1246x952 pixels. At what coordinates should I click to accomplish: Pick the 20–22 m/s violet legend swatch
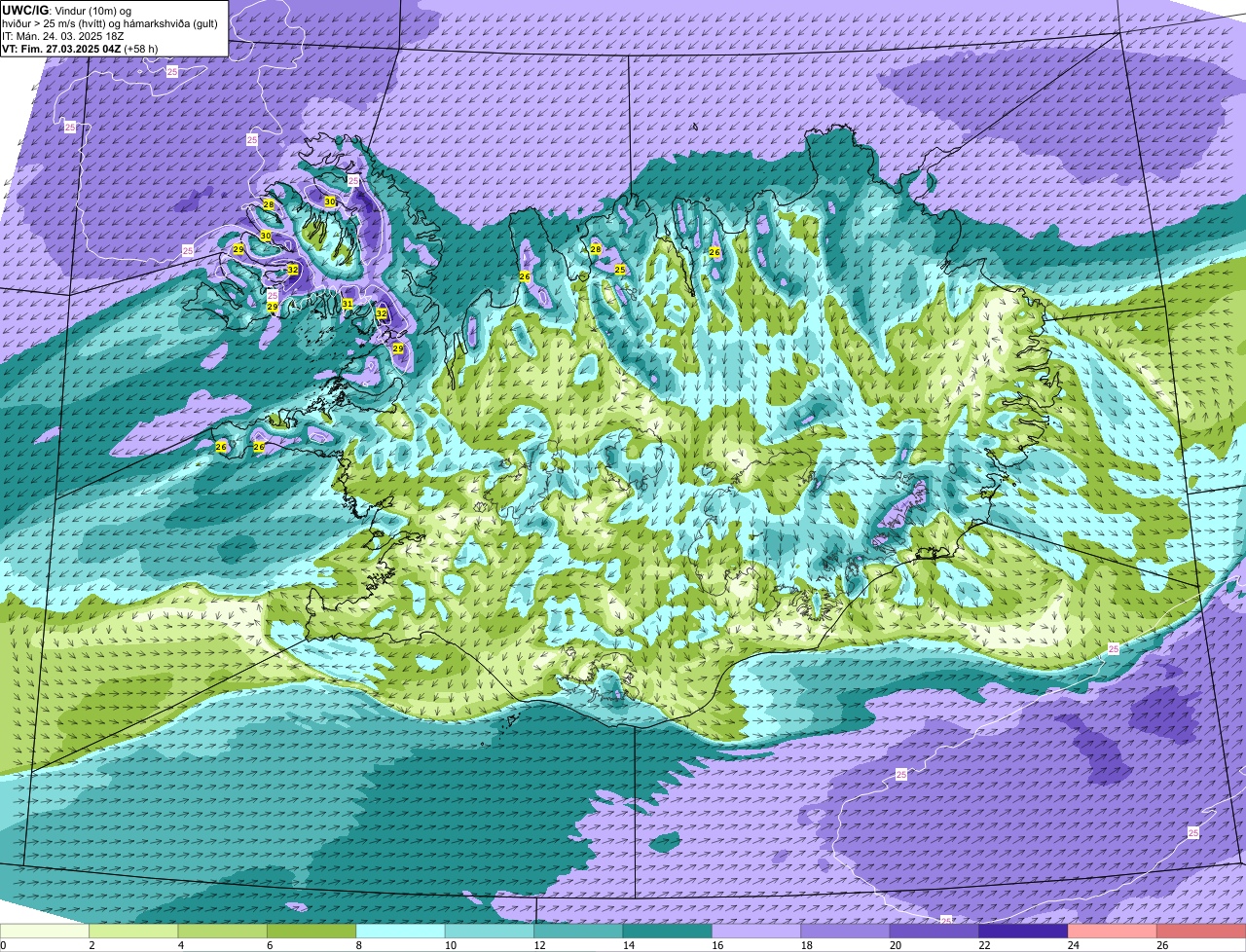pos(934,931)
